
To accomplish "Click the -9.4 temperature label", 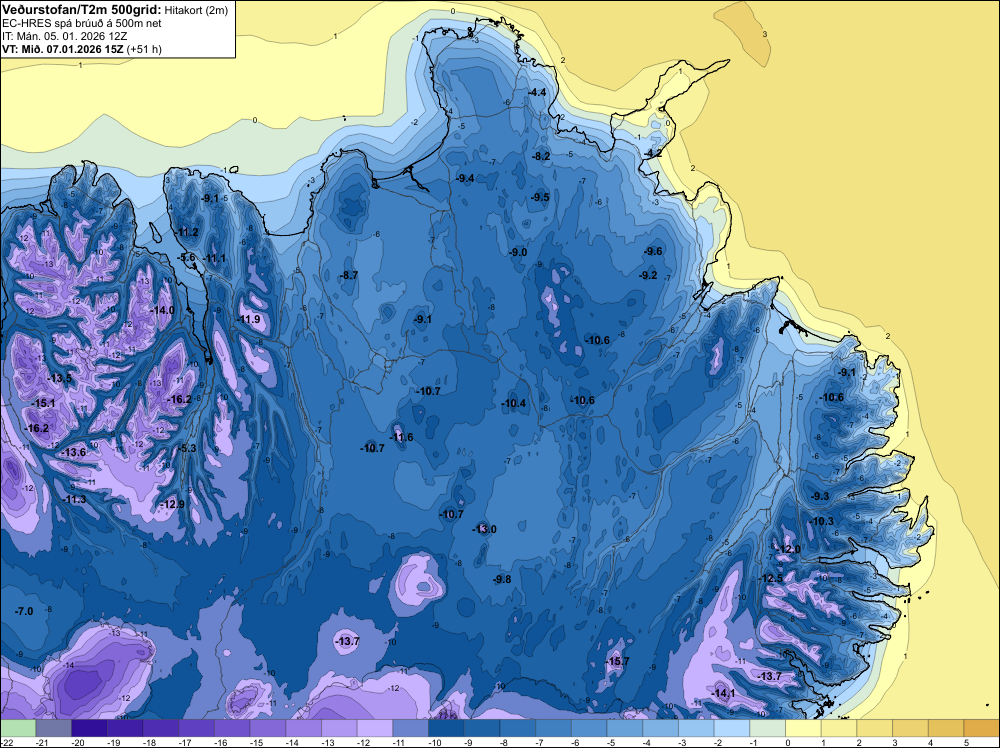I will [466, 179].
